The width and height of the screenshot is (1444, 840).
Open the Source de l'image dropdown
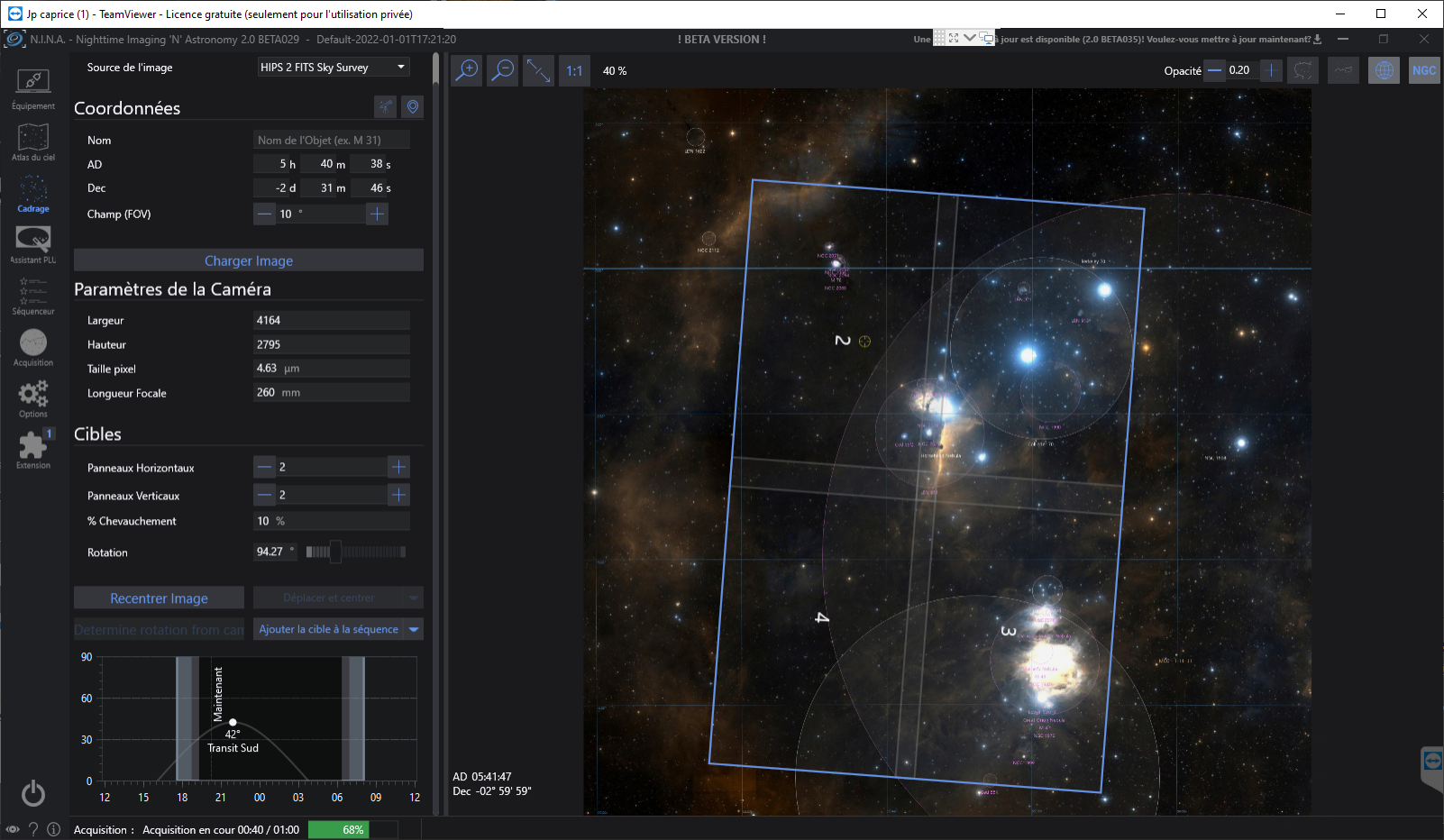tap(334, 67)
